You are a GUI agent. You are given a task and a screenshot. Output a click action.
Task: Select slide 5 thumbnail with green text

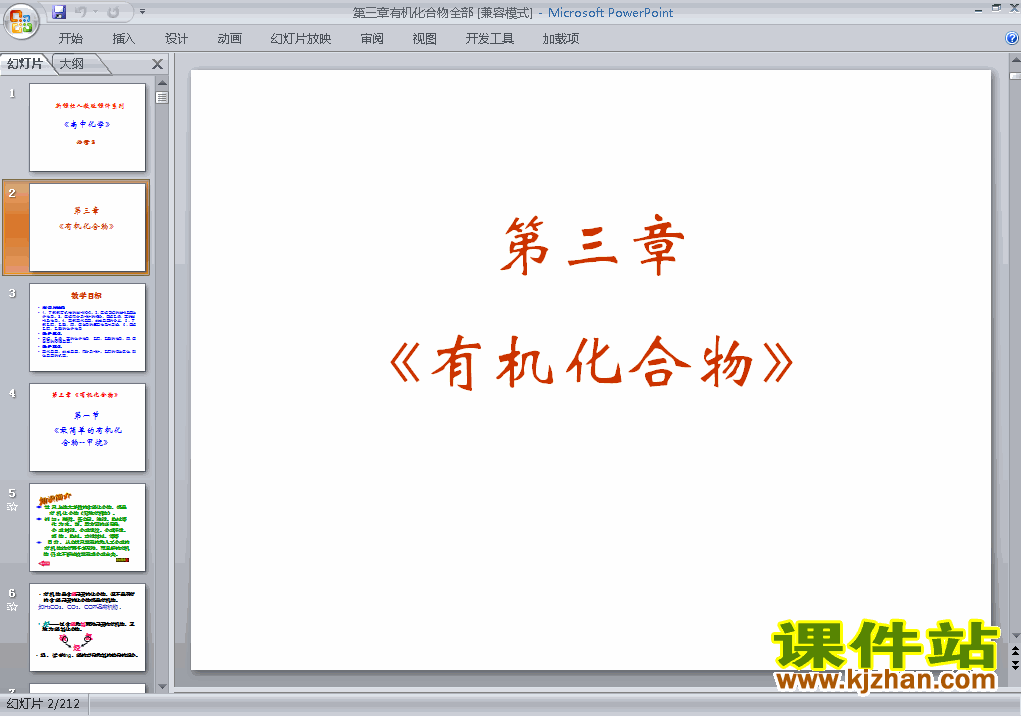tap(87, 527)
